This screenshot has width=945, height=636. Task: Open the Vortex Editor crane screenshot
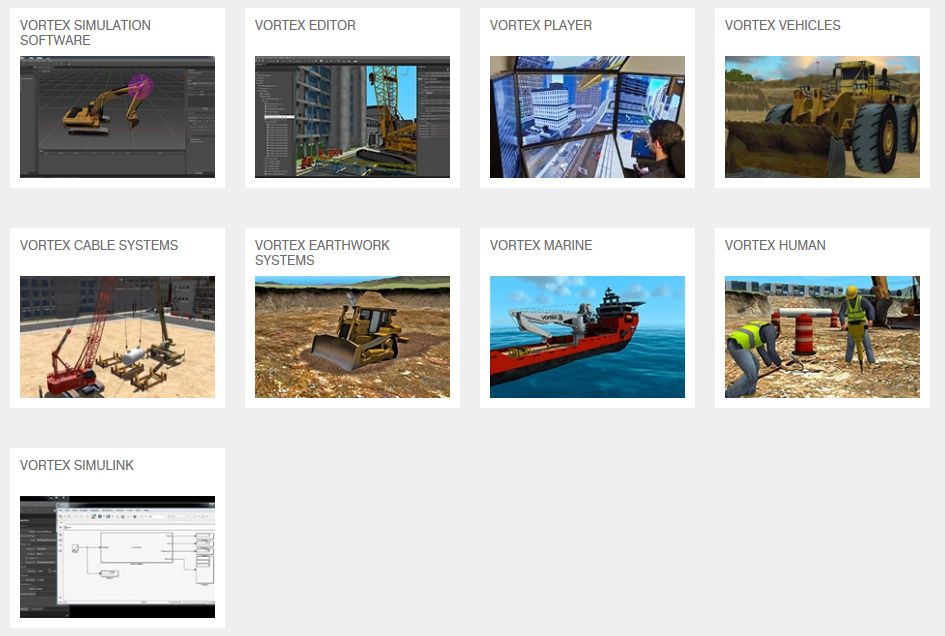(353, 117)
